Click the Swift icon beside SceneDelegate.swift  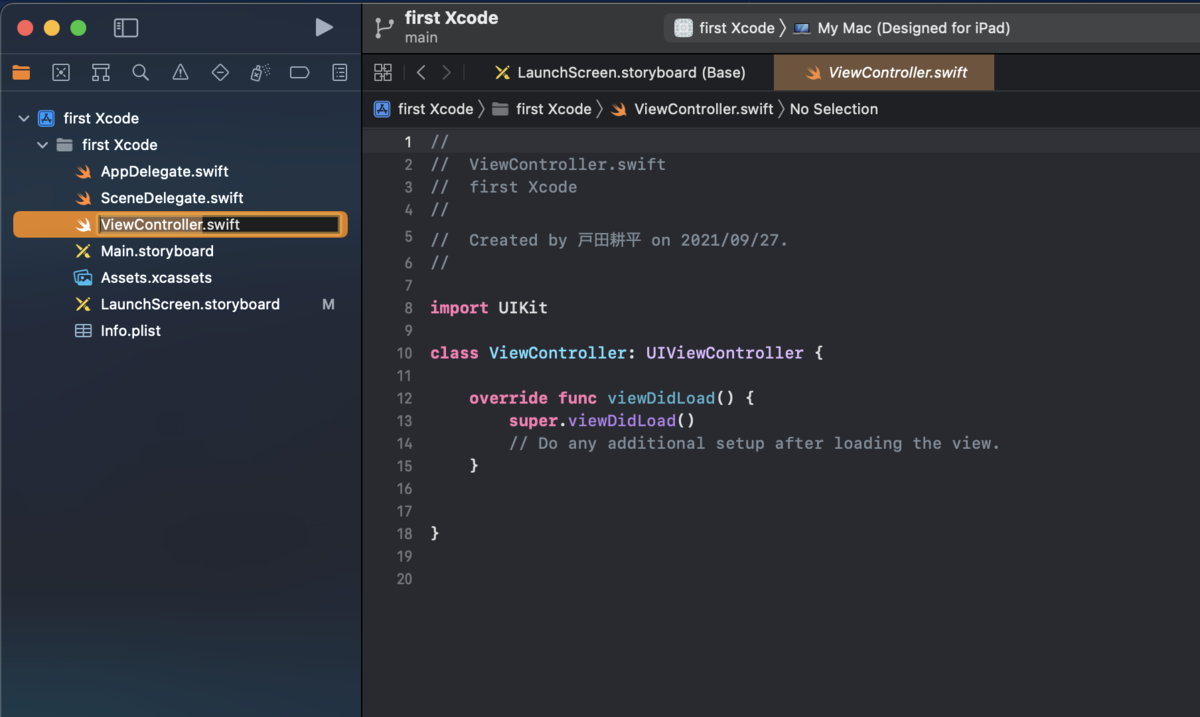coord(84,198)
